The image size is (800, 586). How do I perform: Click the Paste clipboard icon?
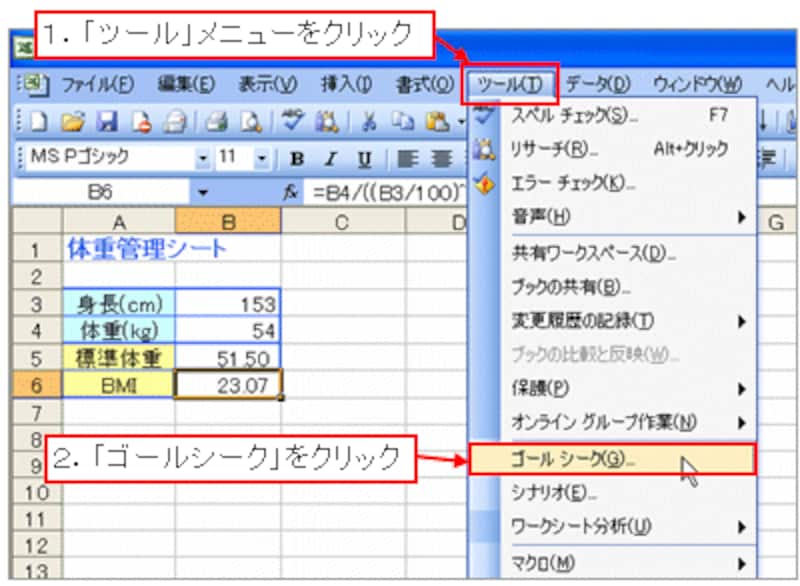coord(437,122)
